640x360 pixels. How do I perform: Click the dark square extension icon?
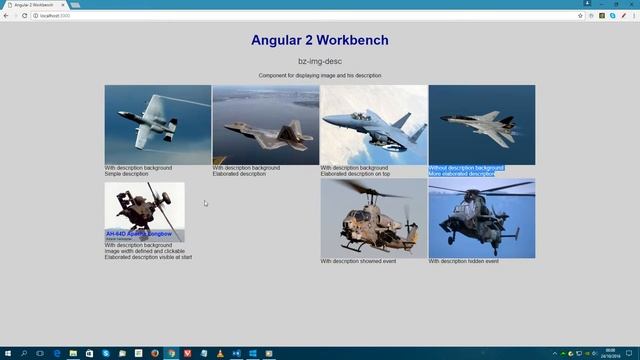coord(602,16)
